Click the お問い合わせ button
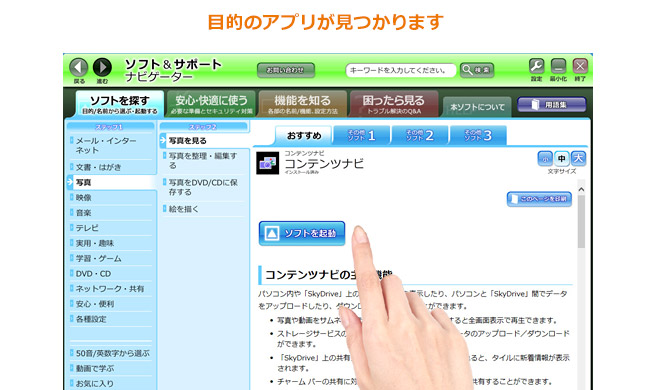This screenshot has width=650, height=390. tap(286, 70)
